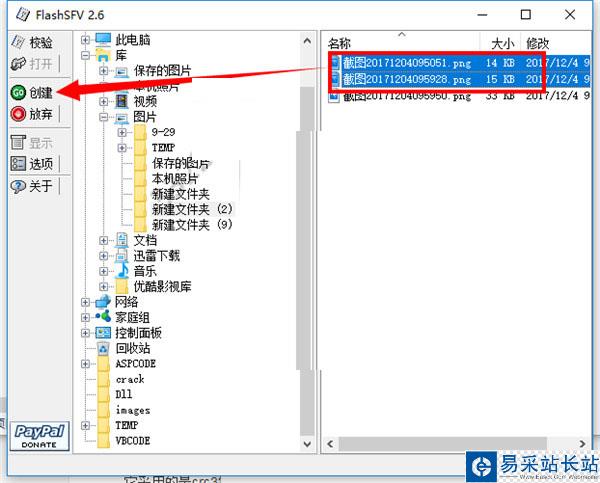Collapse the 图片 tree node
The image size is (600, 483).
(103, 117)
